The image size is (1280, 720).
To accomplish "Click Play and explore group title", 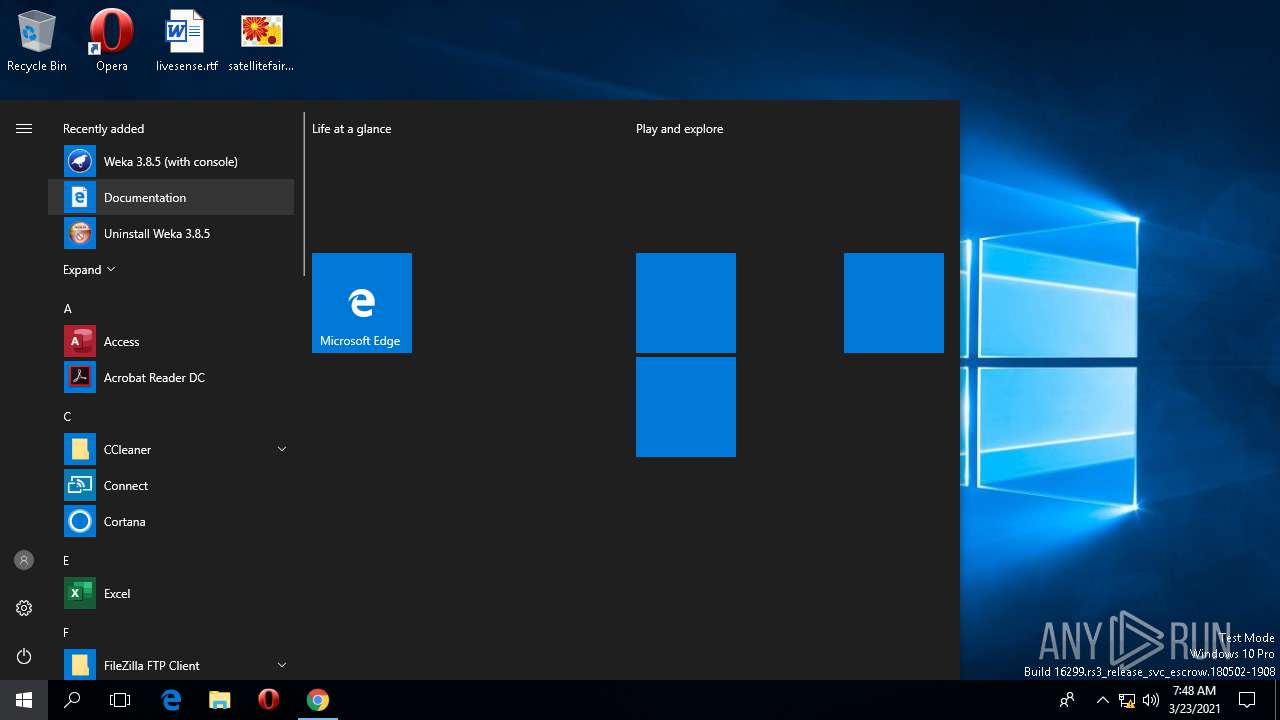I will (x=679, y=129).
